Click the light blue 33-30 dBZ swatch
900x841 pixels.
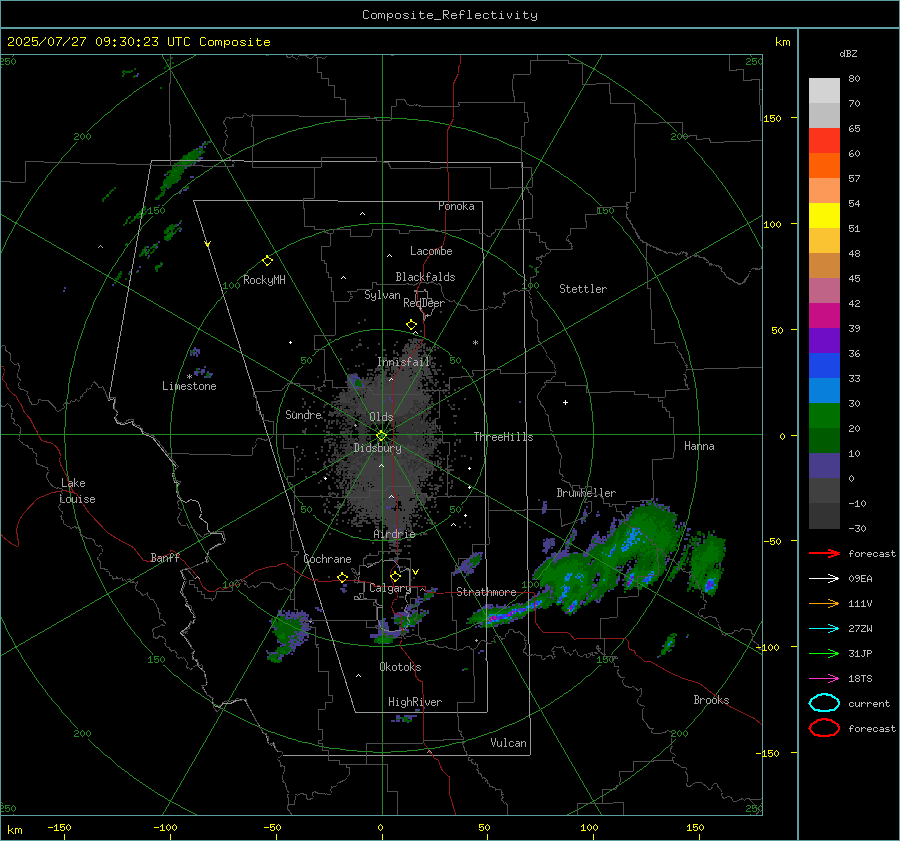[824, 390]
